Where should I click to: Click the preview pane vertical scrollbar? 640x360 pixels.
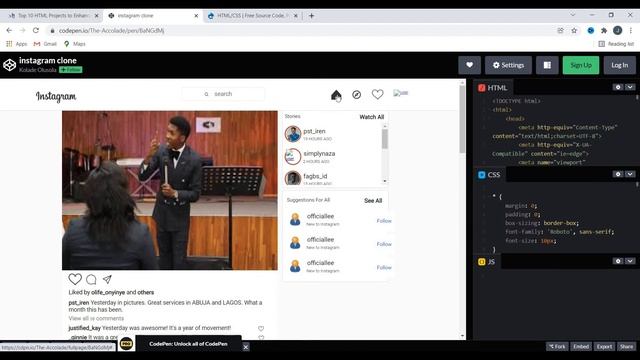462,119
